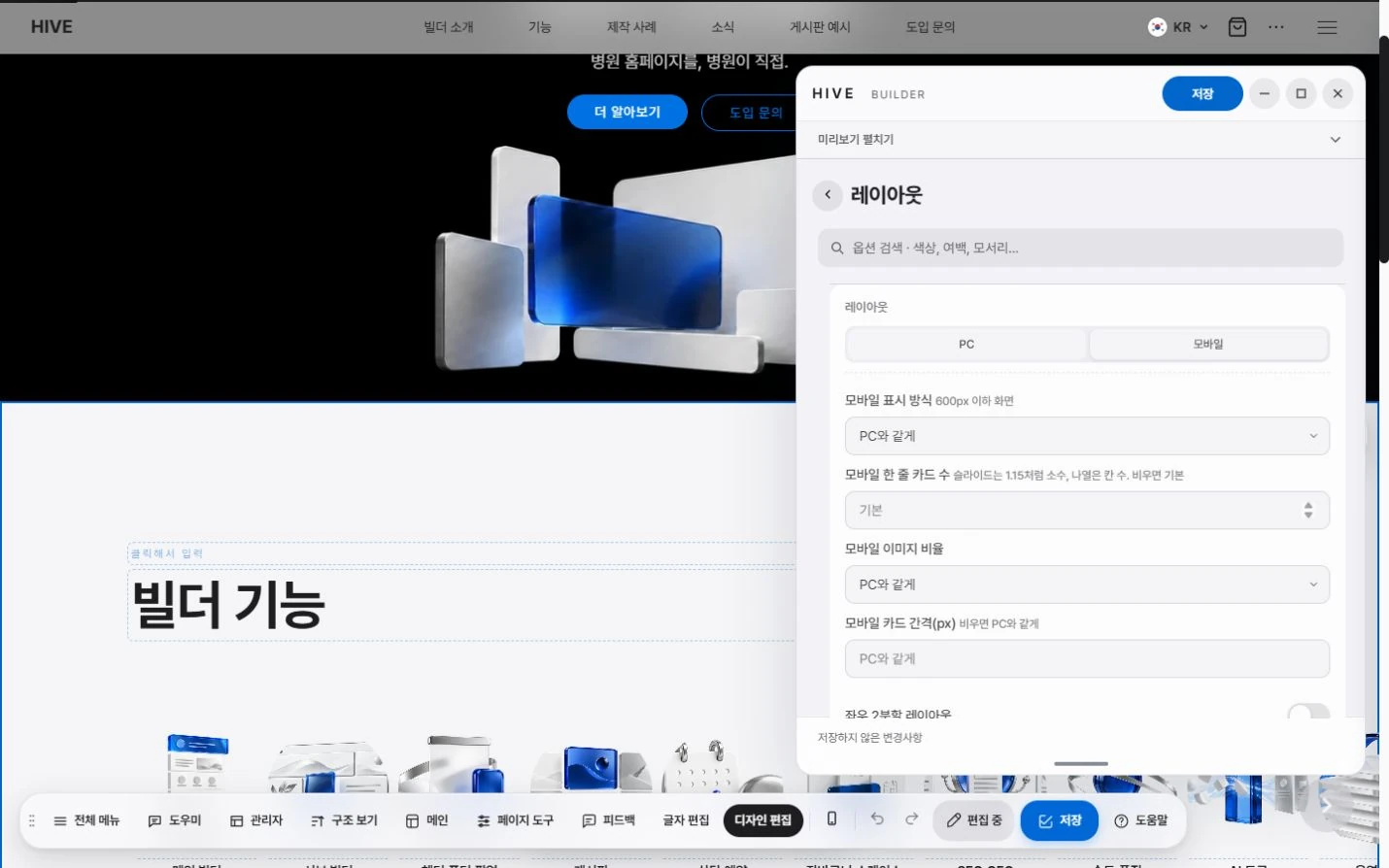Click the redo arrow icon
Image resolution: width=1389 pixels, height=868 pixels.
911,819
